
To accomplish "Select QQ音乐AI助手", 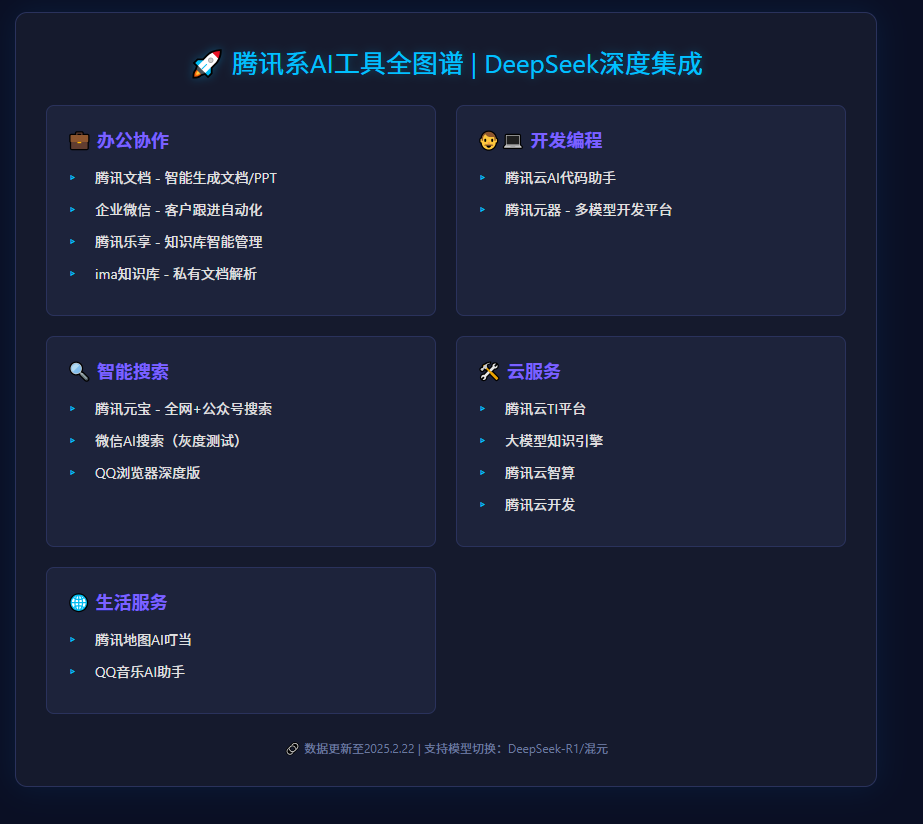I will 140,672.
